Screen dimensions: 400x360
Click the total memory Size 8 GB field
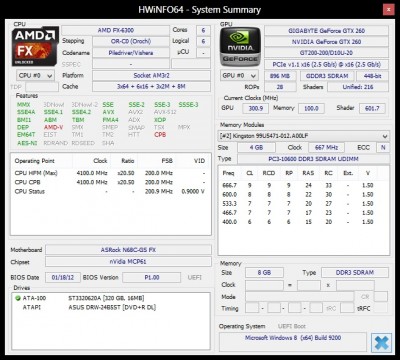[264, 273]
